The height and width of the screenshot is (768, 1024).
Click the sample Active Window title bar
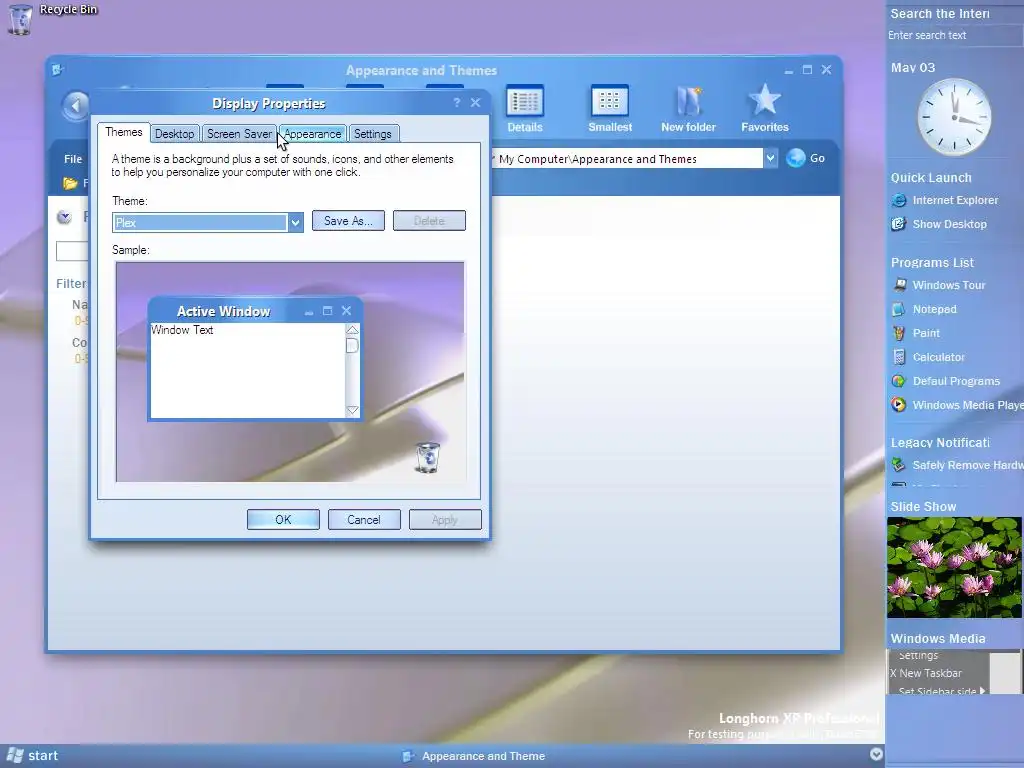click(255, 311)
